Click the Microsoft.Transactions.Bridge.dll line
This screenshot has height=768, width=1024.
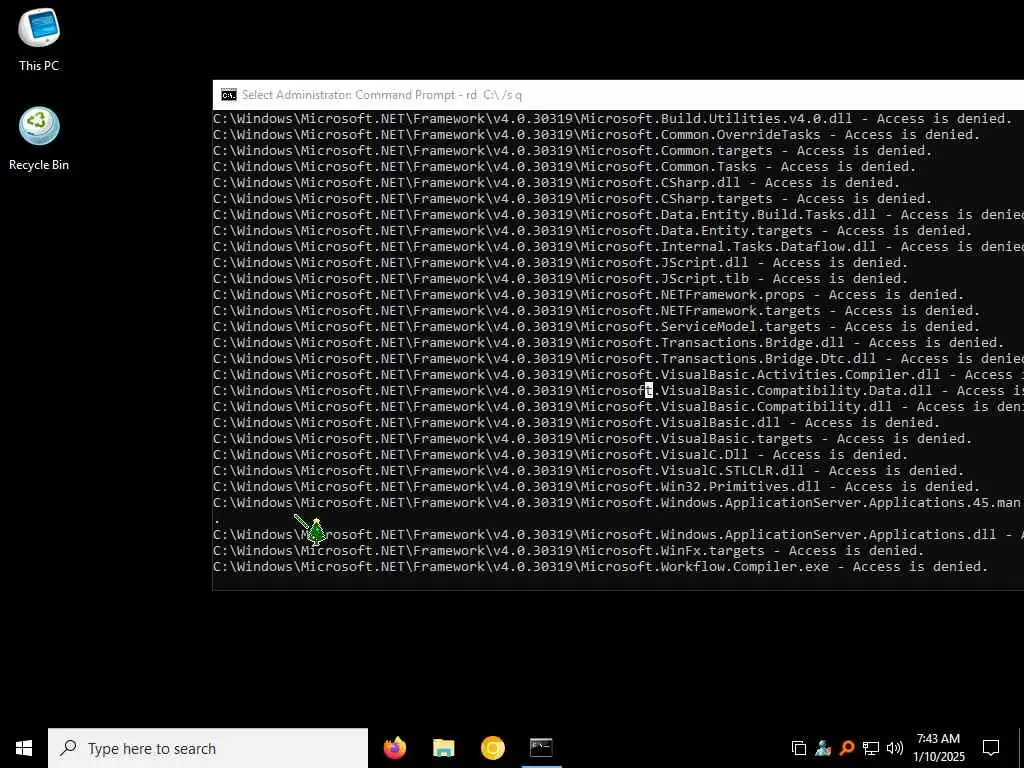[x=608, y=343]
